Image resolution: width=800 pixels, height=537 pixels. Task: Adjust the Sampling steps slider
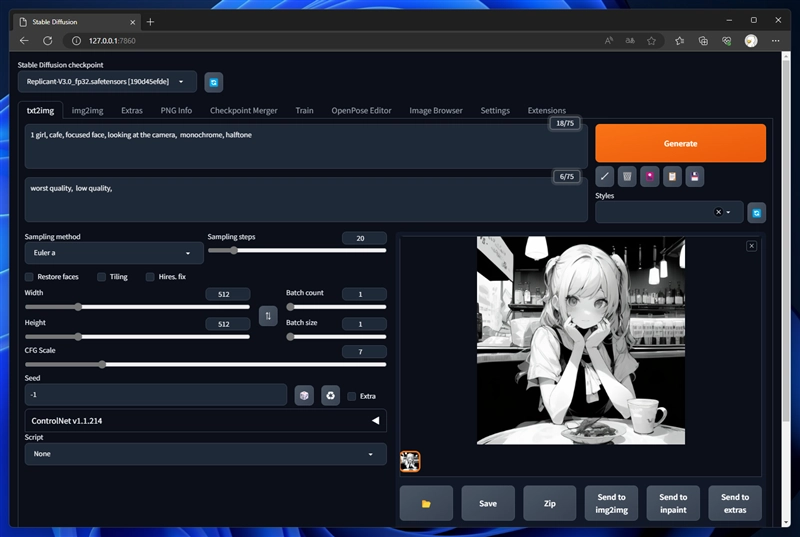(297, 250)
